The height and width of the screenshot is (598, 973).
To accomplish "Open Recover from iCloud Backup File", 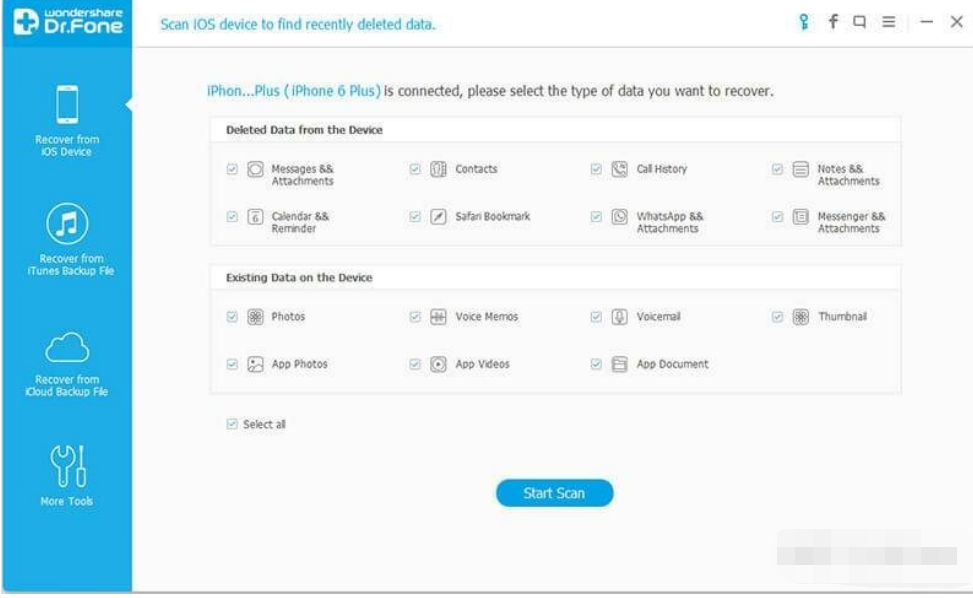I will point(67,362).
